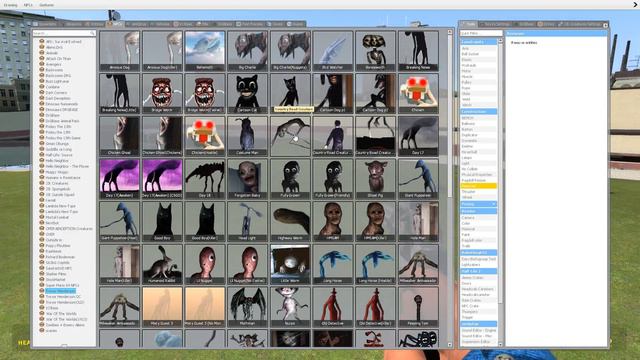Click the NPC grid scroll-down arrow
Screen dimensions: 640x360
pos(450,345)
